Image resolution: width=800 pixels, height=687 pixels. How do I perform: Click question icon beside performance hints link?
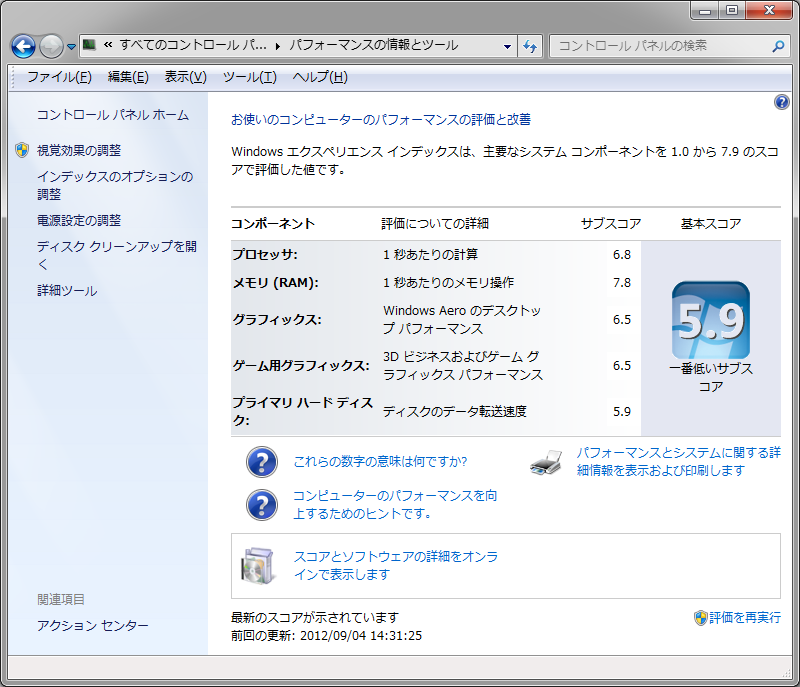tap(262, 505)
